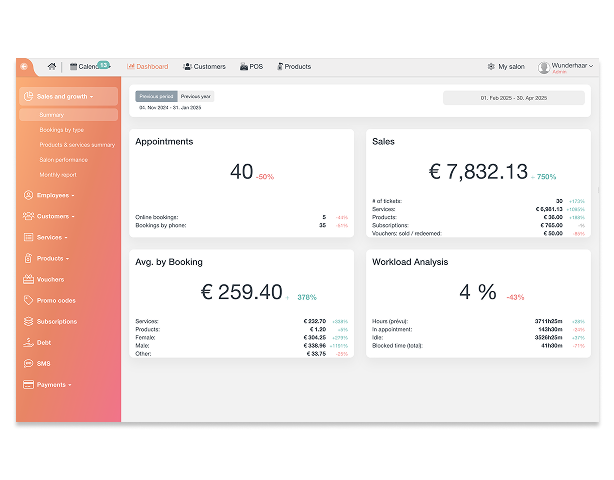This screenshot has height=480, width=614.
Task: Click the Online bookings row
Action: coord(242,217)
